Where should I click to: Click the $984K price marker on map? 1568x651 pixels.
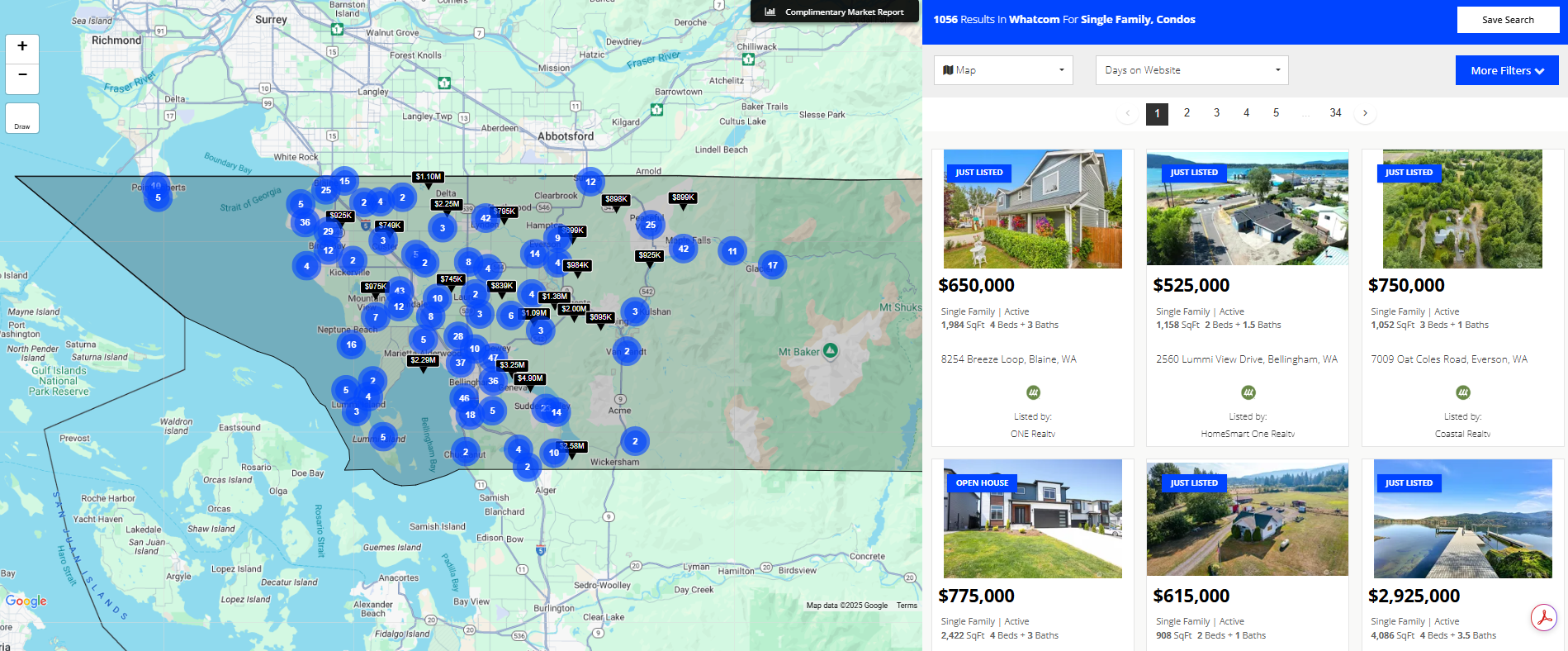(x=578, y=266)
